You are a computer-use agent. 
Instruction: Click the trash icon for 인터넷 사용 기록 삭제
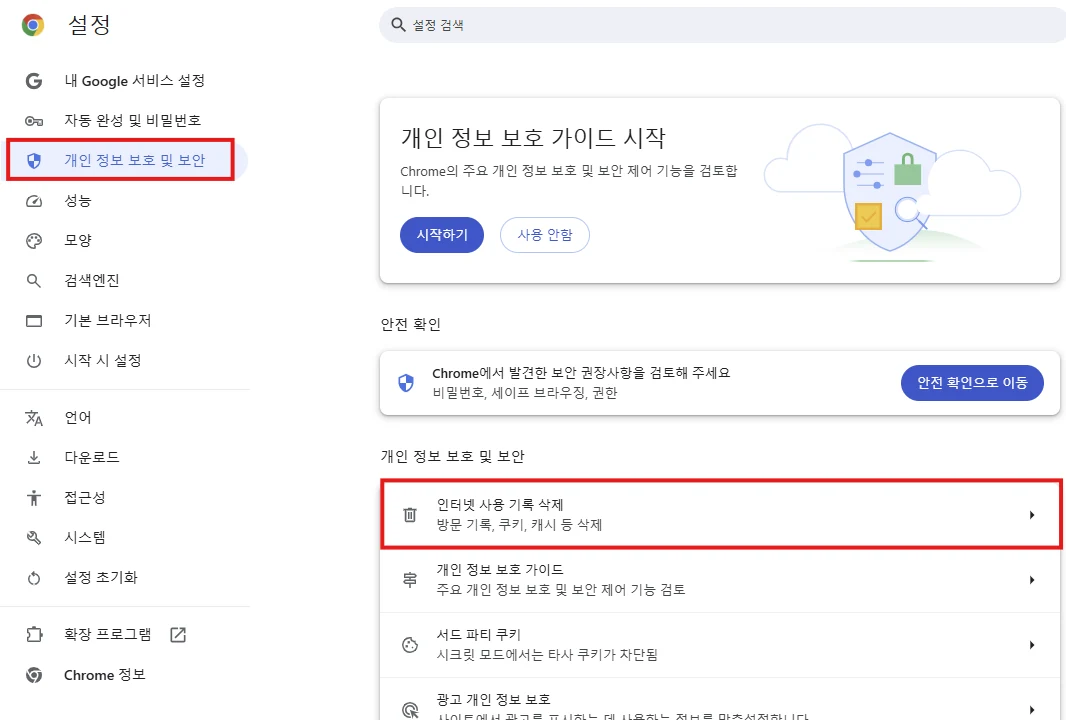tap(410, 515)
